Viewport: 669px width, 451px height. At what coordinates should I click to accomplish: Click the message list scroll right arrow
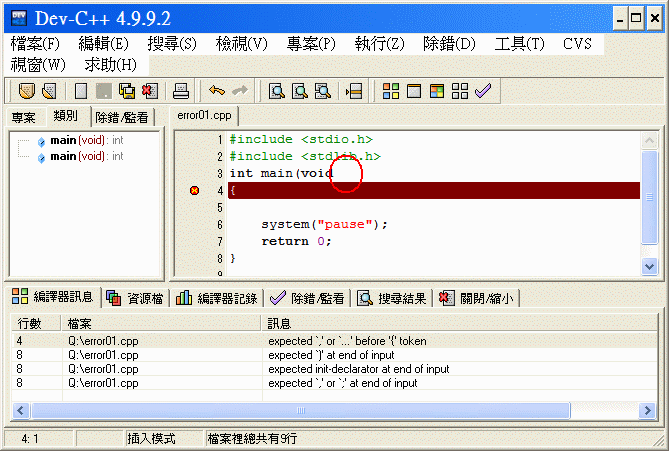pyautogui.click(x=647, y=410)
